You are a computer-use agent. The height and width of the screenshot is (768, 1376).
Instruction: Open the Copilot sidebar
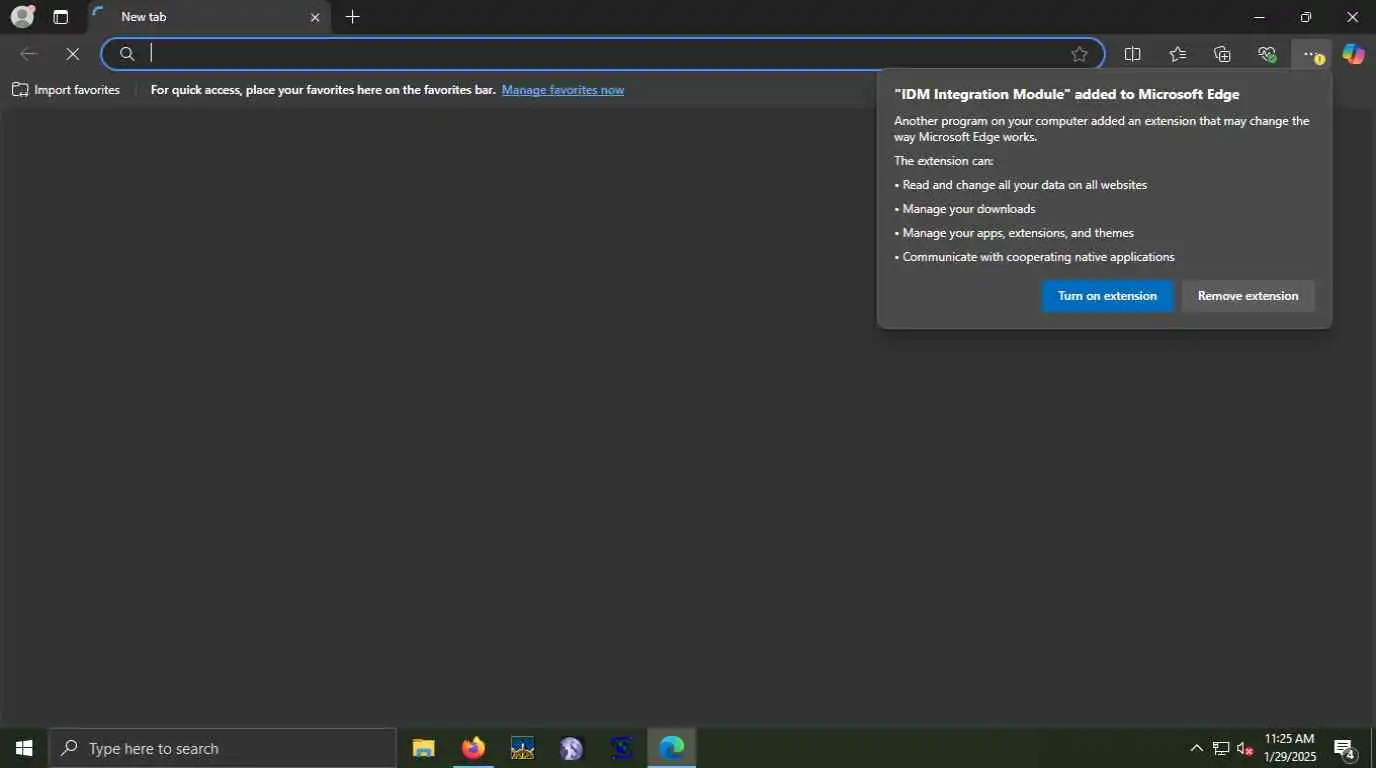click(1354, 54)
